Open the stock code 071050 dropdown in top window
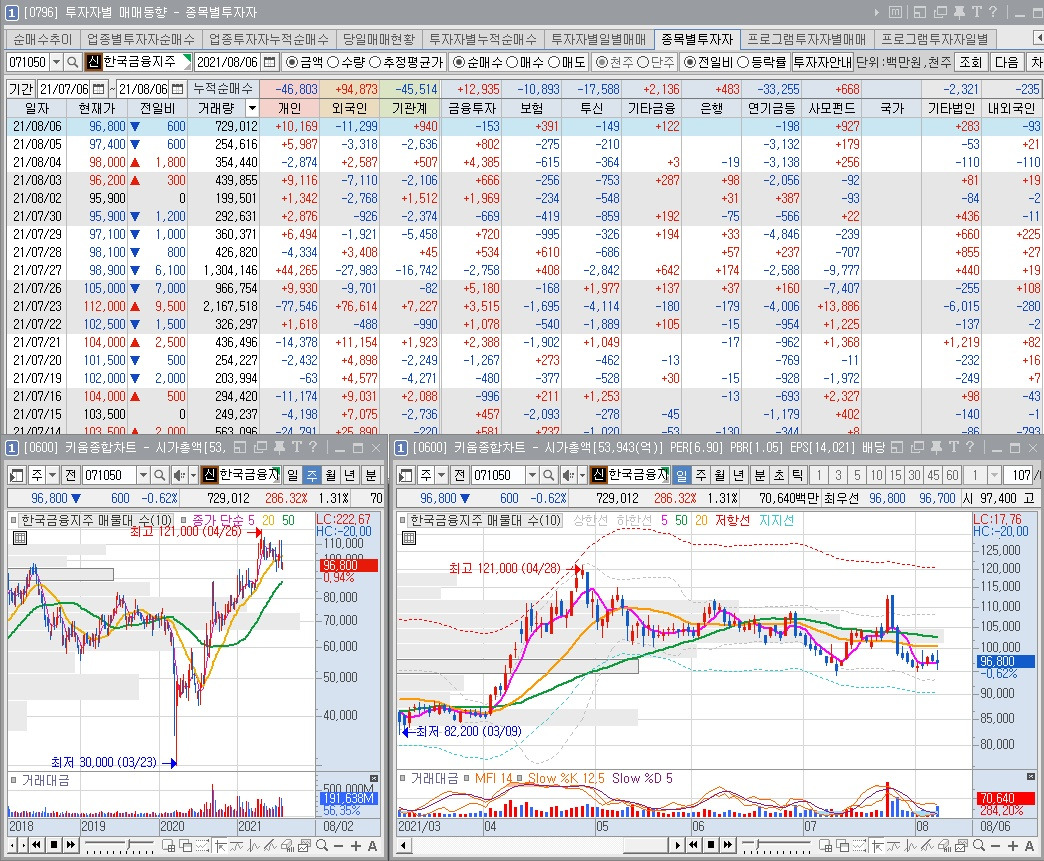1044x861 pixels. pos(57,62)
